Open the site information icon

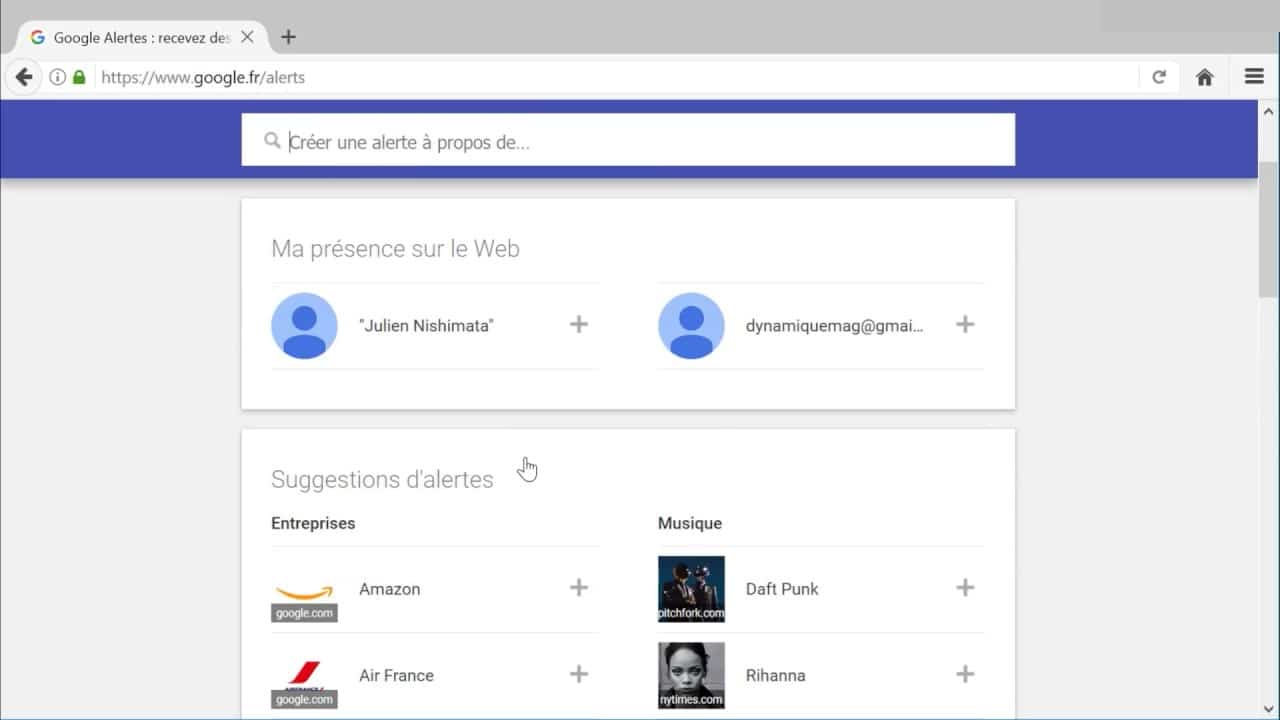[57, 77]
